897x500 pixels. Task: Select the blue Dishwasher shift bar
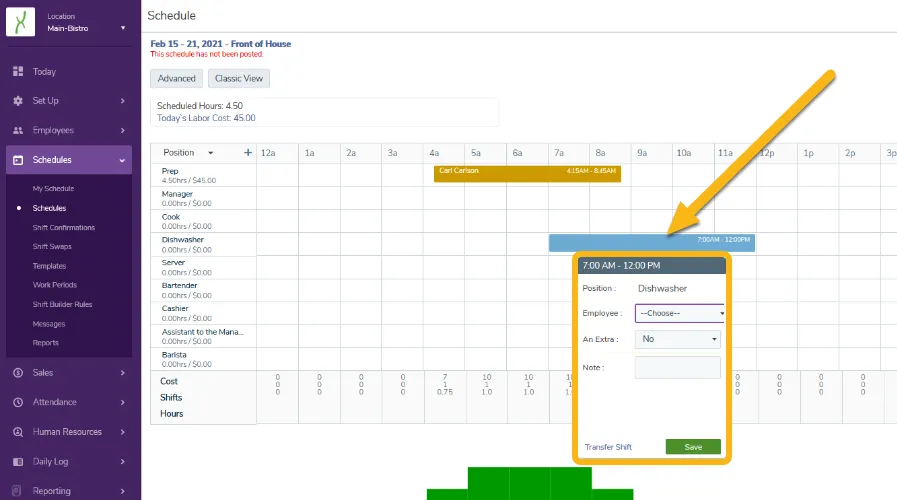tap(652, 243)
